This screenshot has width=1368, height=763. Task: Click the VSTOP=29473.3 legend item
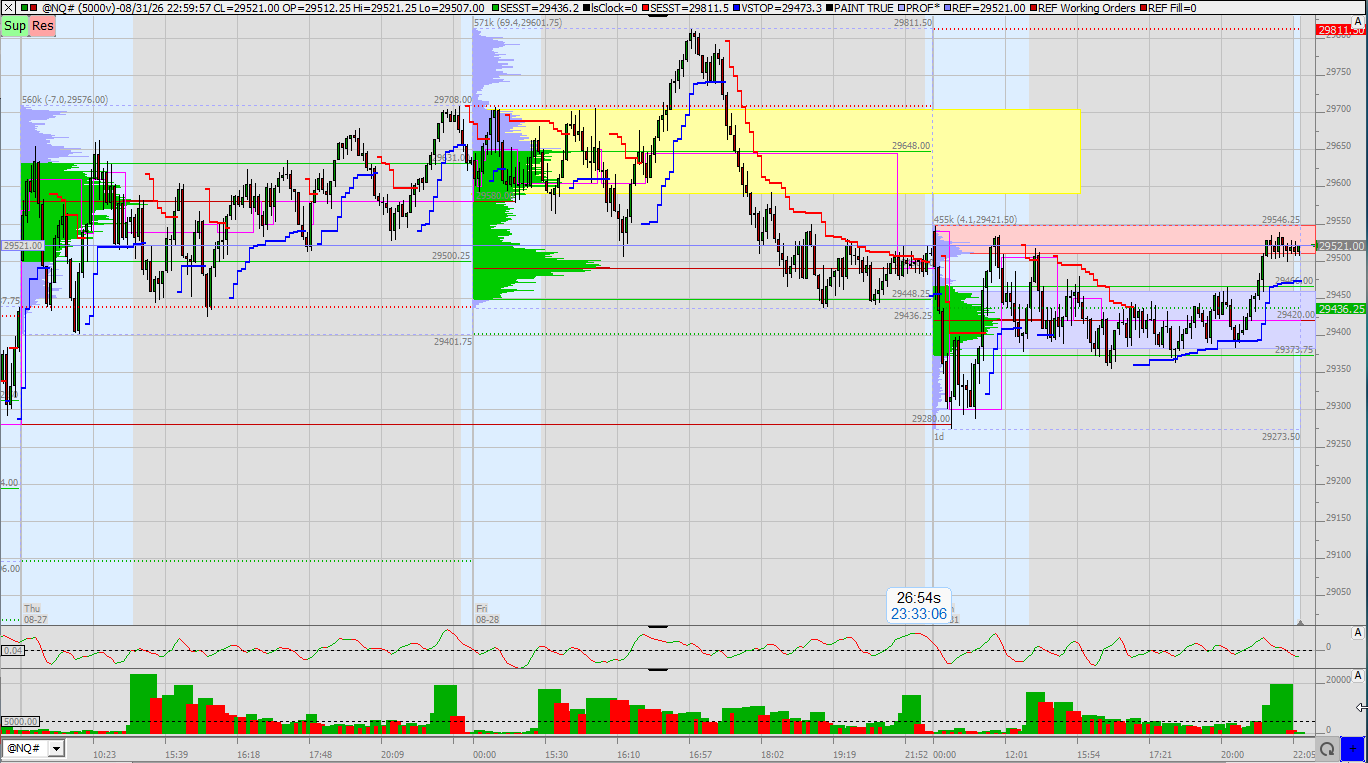(775, 8)
